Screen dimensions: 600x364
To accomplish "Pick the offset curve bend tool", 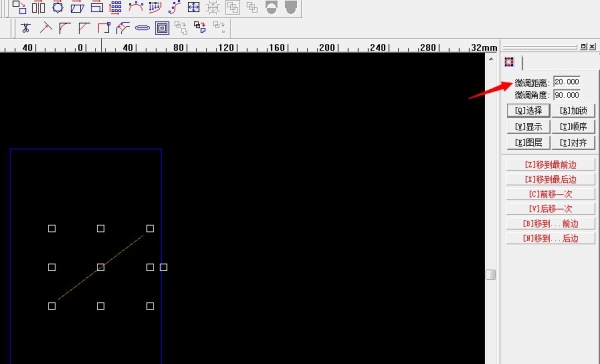I will [x=123, y=28].
